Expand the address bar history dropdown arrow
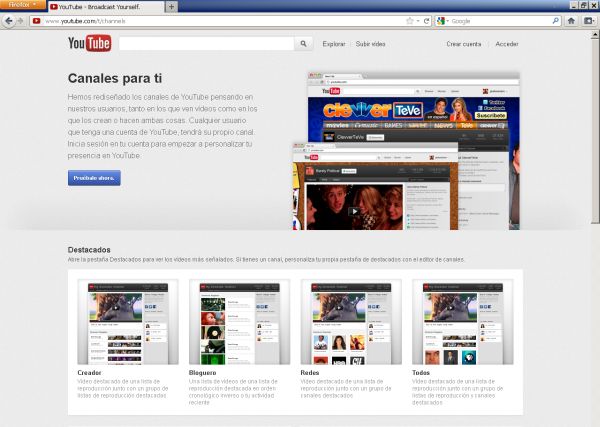The width and height of the screenshot is (600, 427). (418, 21)
